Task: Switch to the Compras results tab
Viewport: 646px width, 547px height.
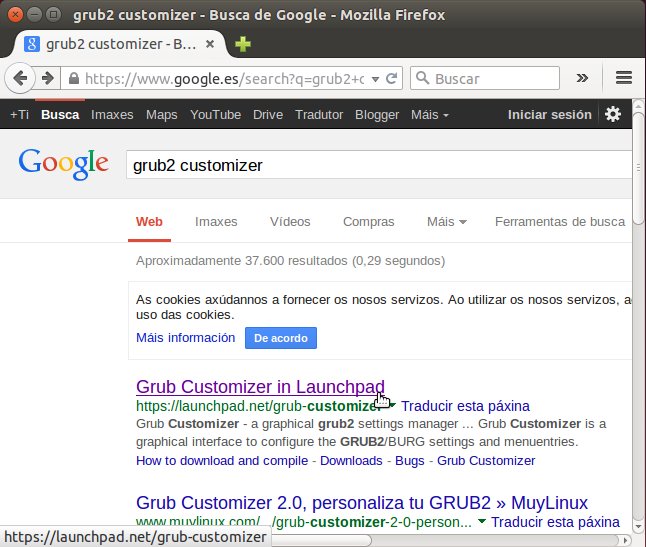Action: [368, 222]
